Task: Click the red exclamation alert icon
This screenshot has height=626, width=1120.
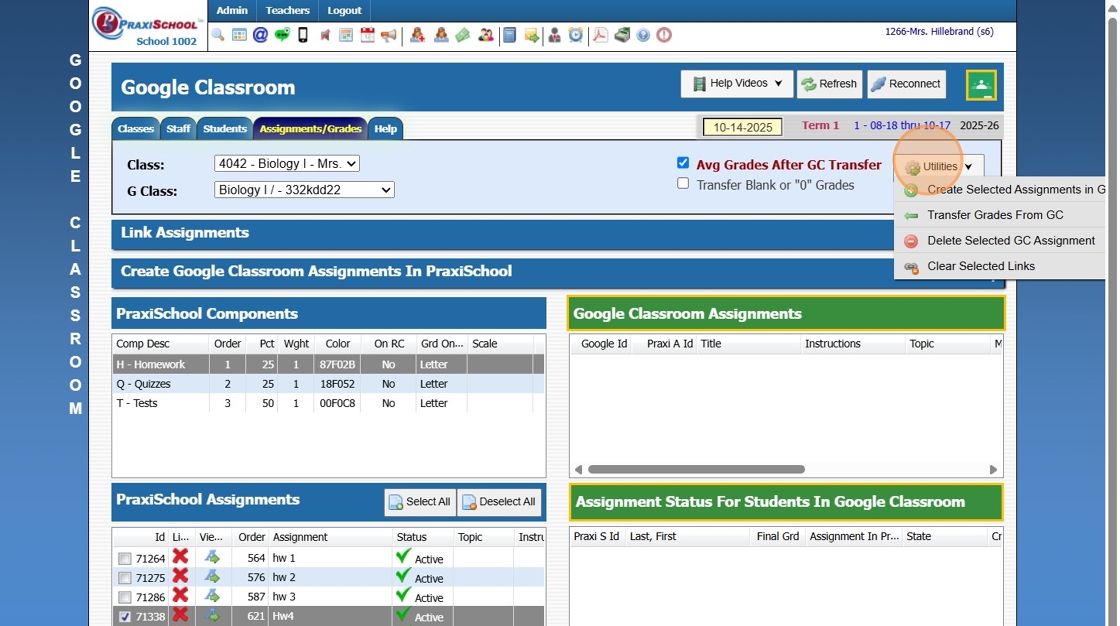Action: coord(664,35)
